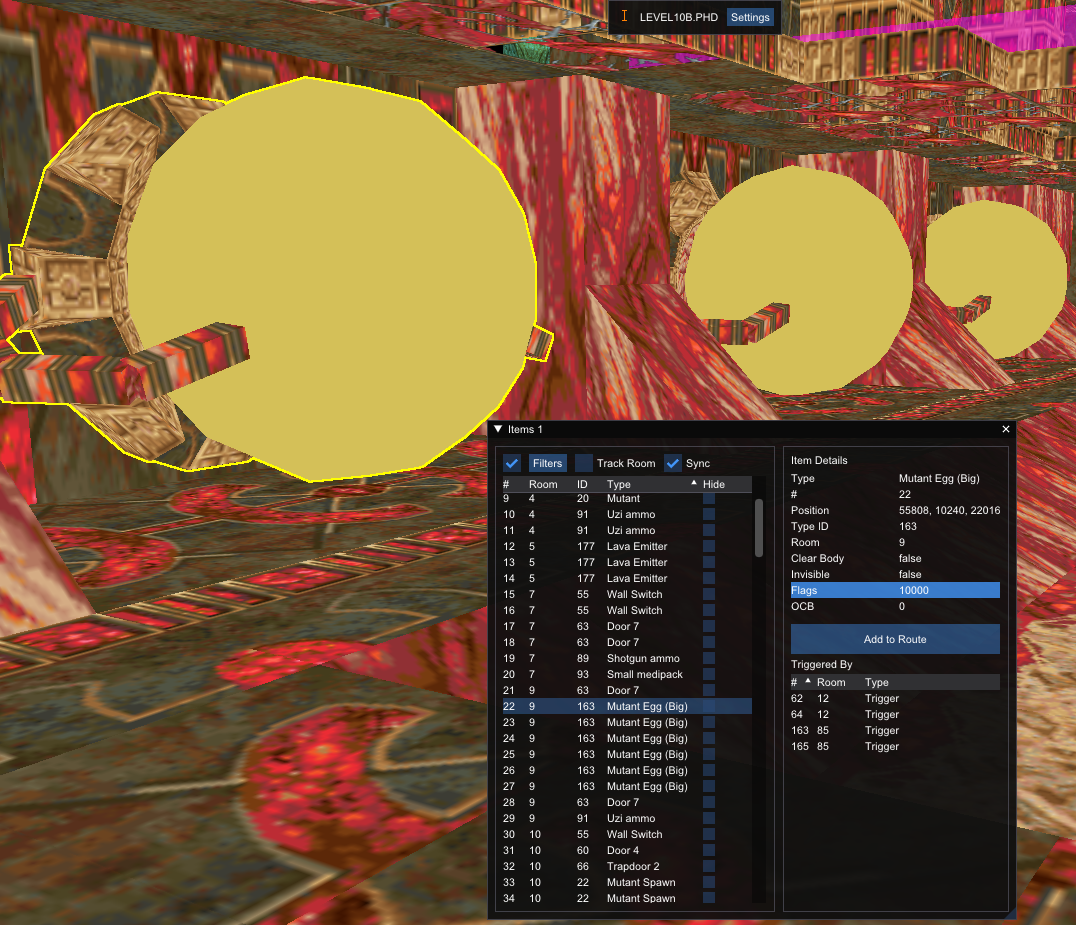Screen dimensions: 1076x925
Task: Disable the Sync checkbox
Action: pyautogui.click(x=672, y=462)
